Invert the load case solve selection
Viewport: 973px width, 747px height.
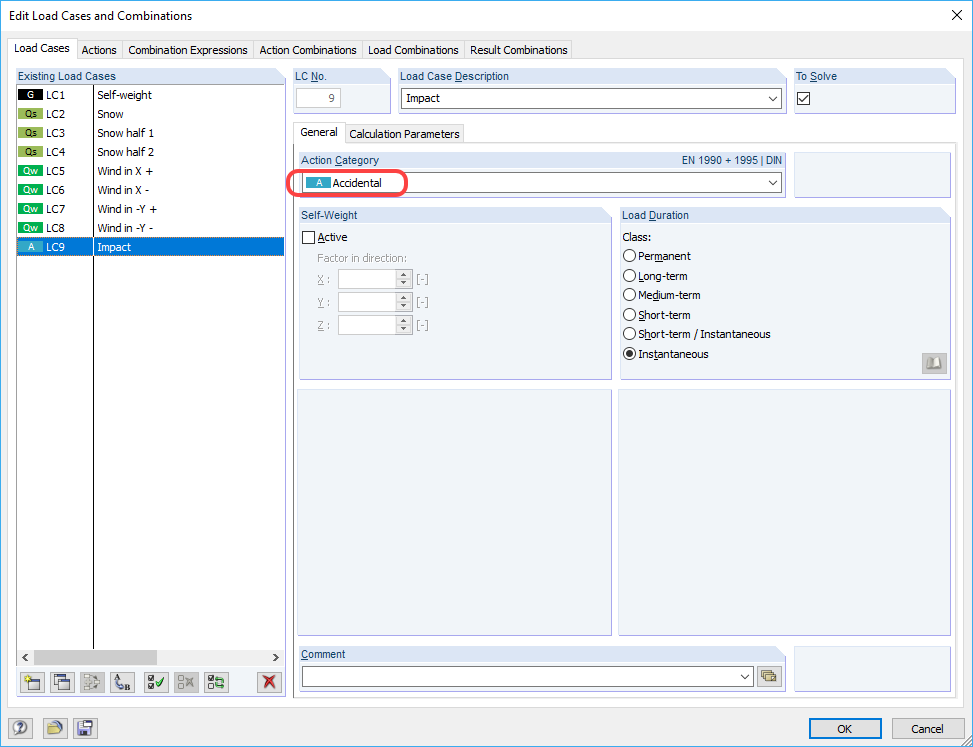[x=215, y=682]
